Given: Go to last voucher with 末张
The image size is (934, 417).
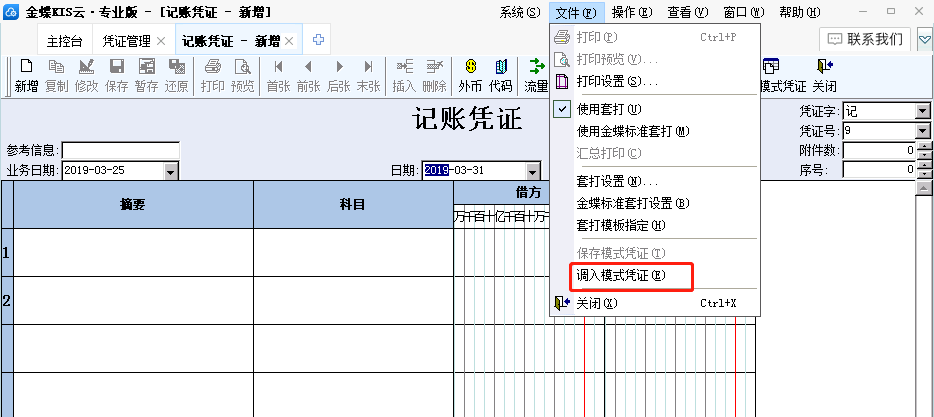Looking at the screenshot, I should point(368,76).
